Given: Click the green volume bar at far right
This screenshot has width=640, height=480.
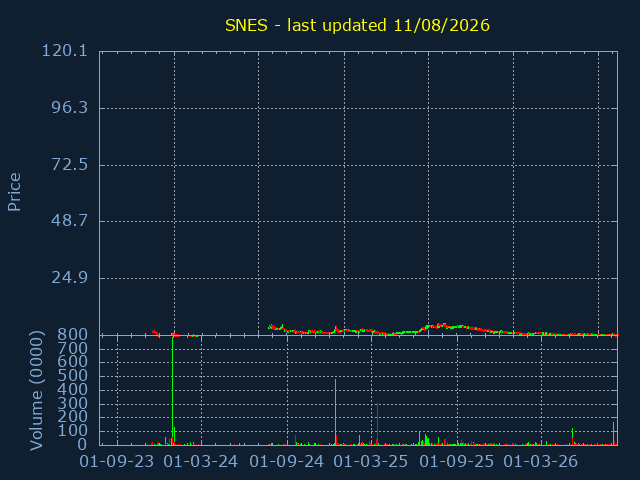Looking at the screenshot, I should pos(613,433).
